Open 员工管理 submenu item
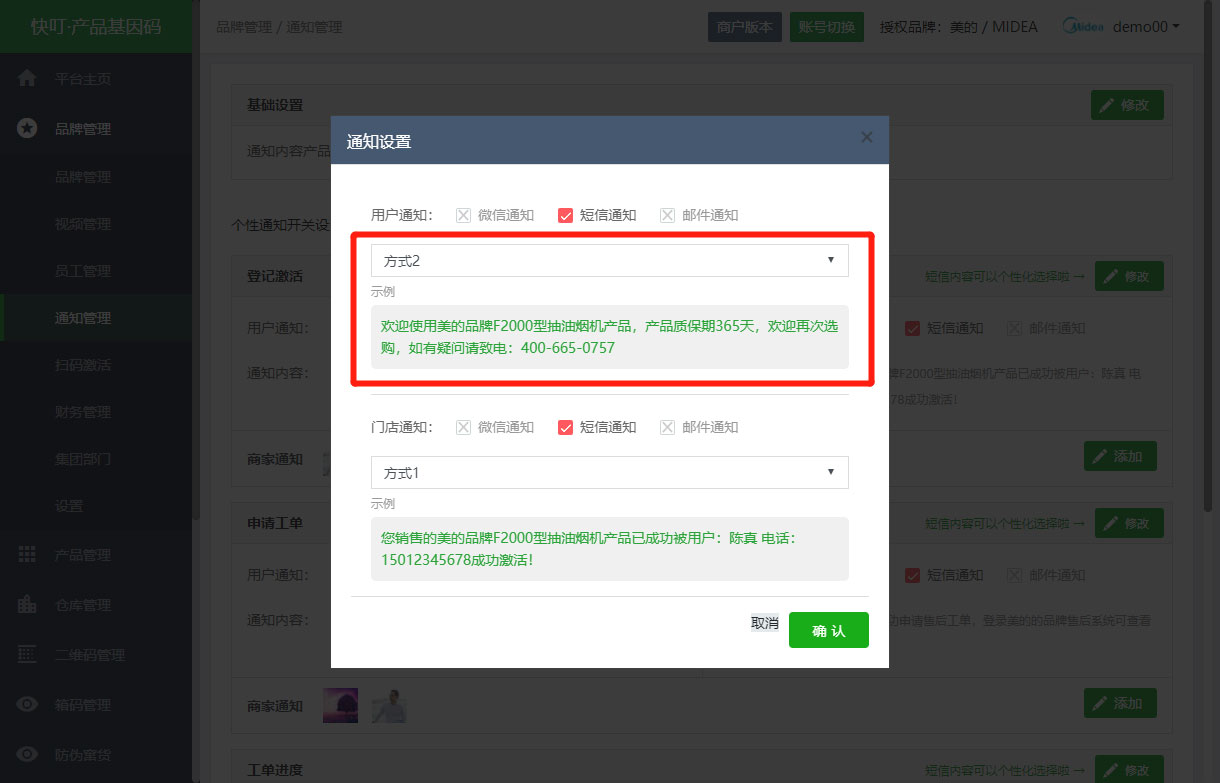Viewport: 1220px width, 783px height. (96, 271)
